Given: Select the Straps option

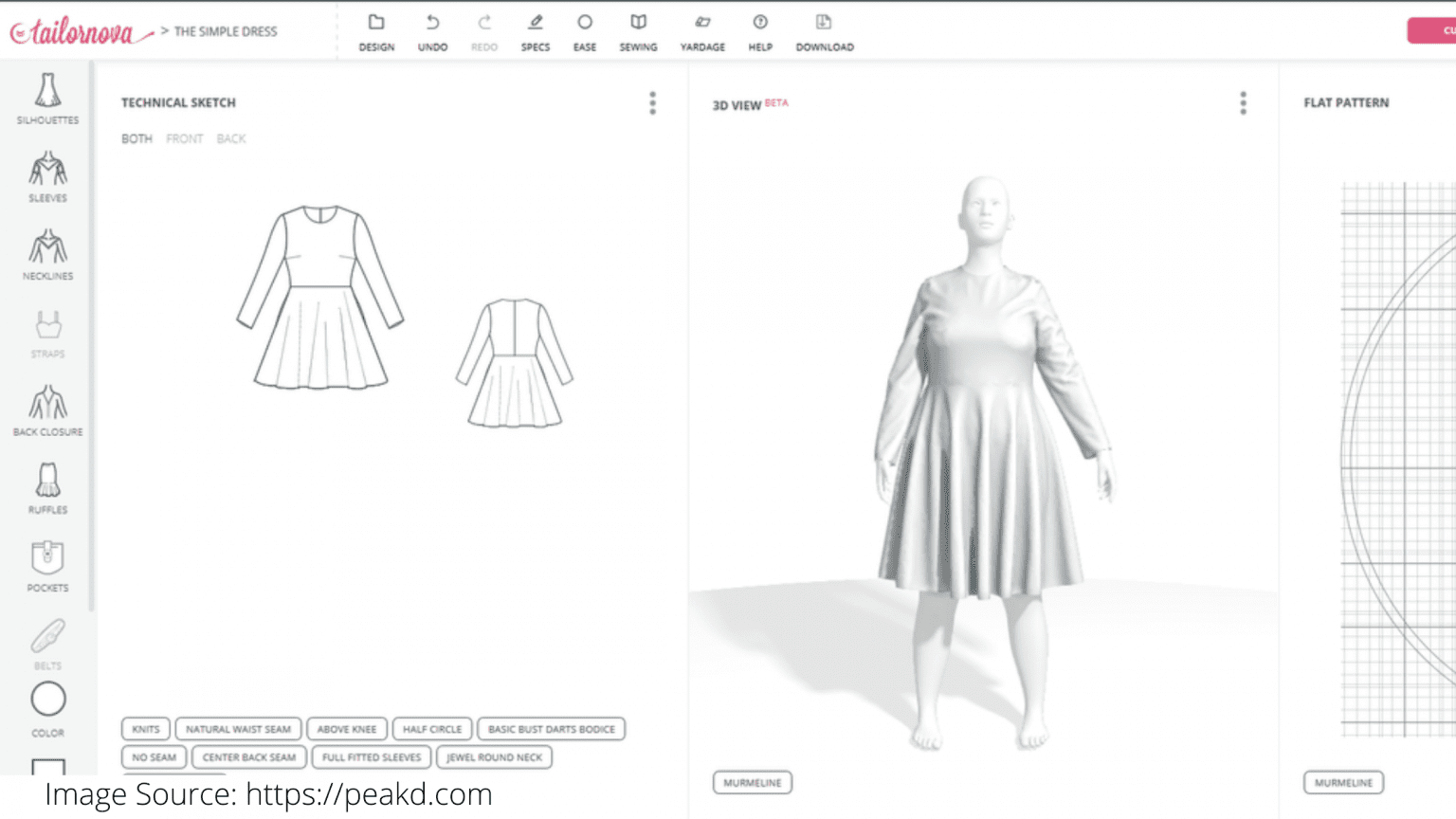Looking at the screenshot, I should pos(47,333).
